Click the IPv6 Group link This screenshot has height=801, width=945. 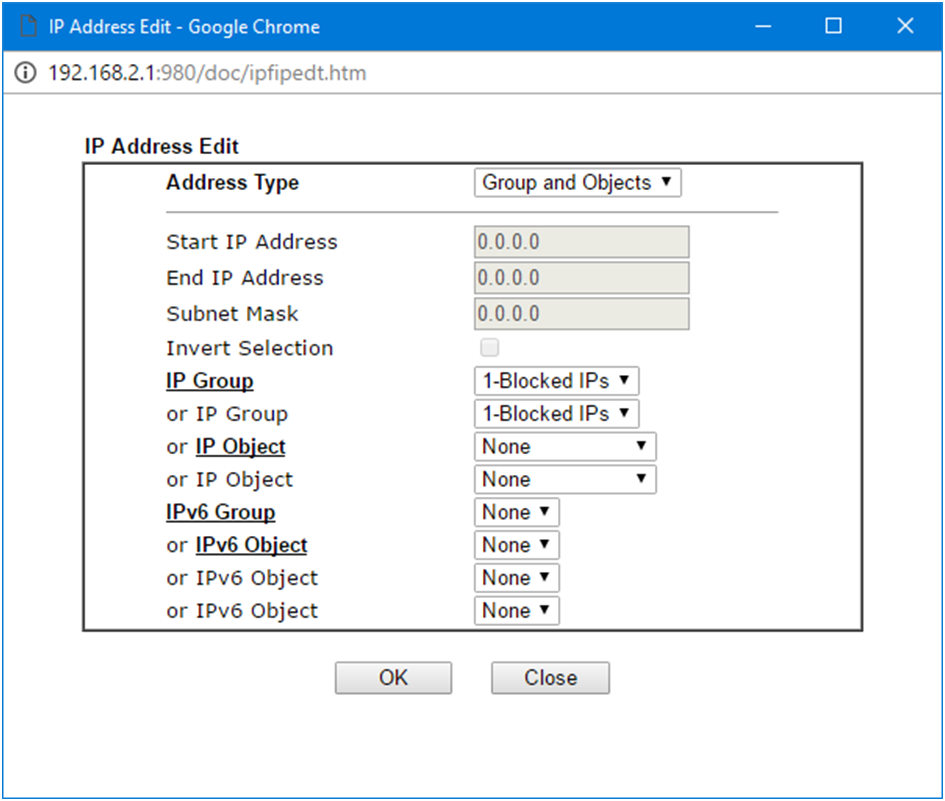click(220, 512)
